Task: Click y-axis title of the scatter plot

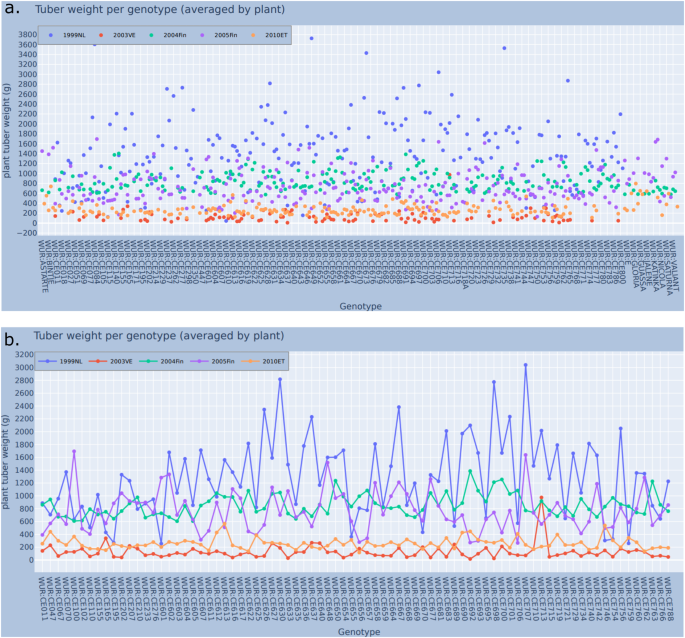Action: (7, 132)
